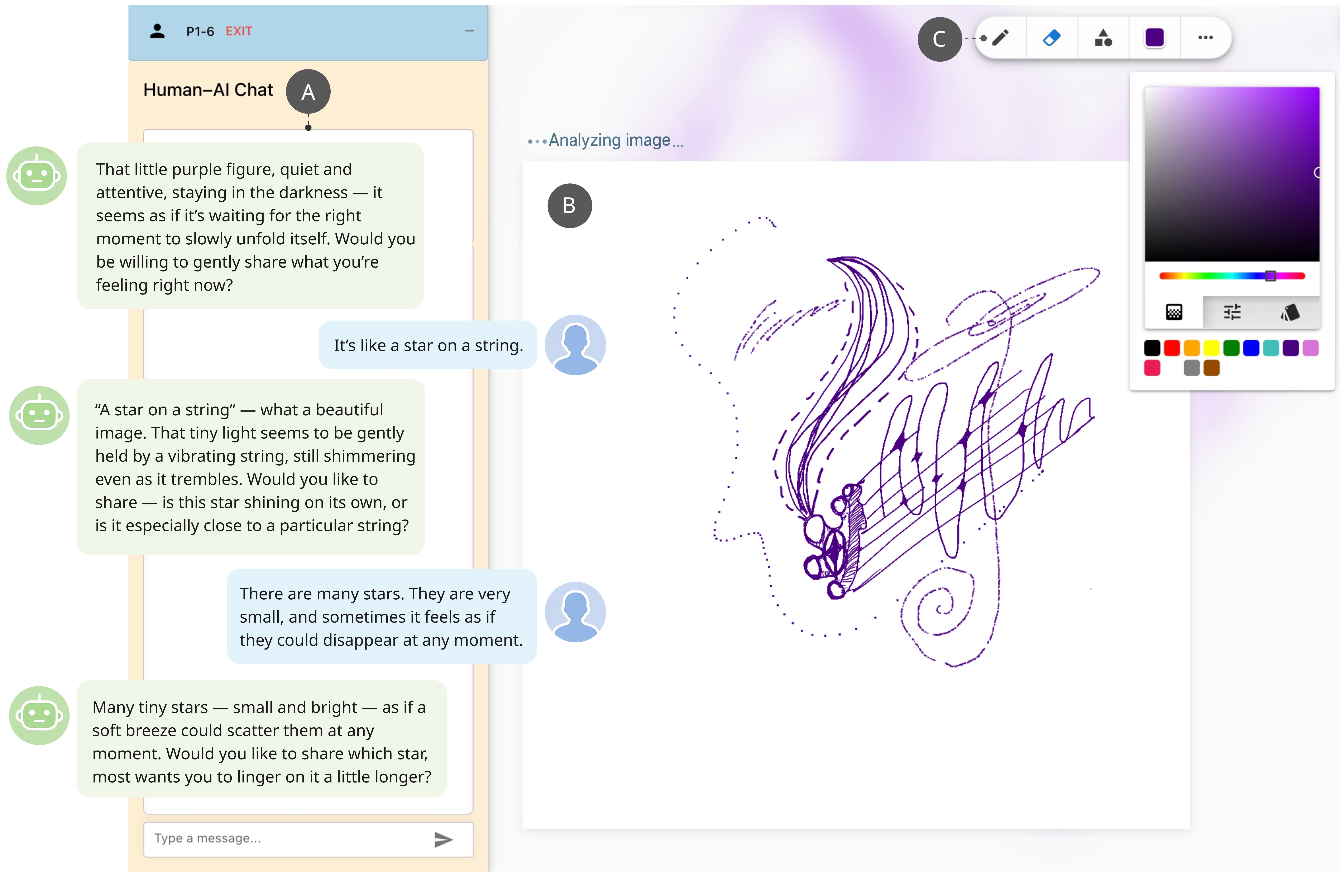Select the pencil drawing tool

coord(1000,38)
